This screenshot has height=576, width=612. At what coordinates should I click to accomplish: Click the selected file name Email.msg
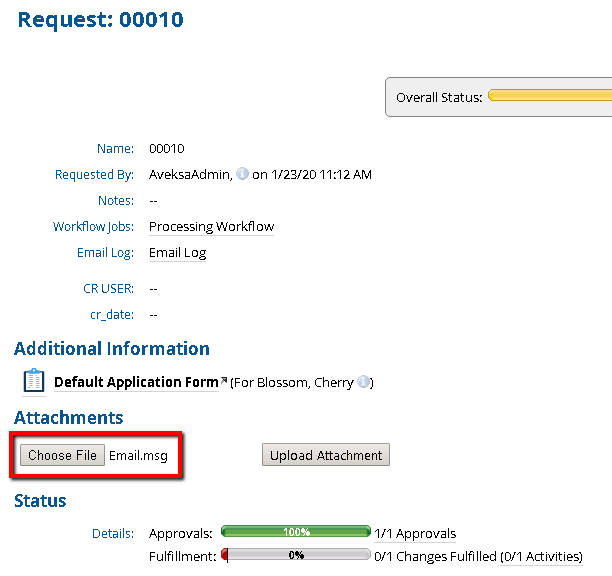(x=138, y=455)
